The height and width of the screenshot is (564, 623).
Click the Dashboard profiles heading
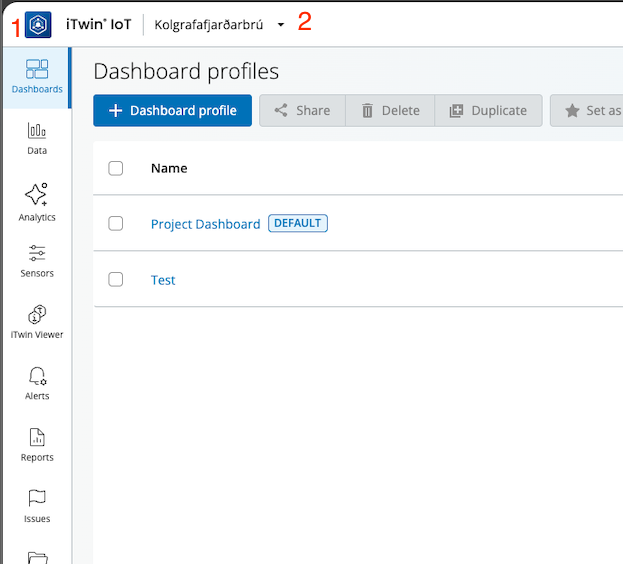coord(186,71)
